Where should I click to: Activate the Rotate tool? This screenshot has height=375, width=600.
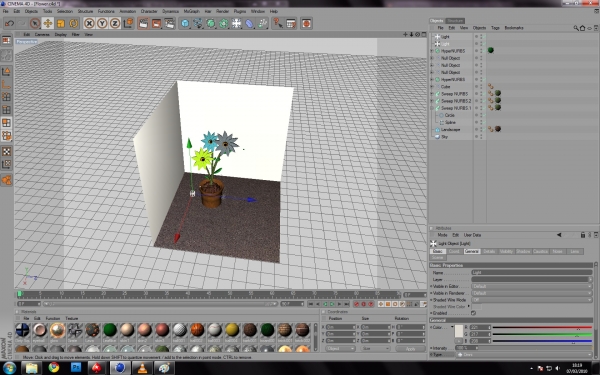(x=73, y=23)
